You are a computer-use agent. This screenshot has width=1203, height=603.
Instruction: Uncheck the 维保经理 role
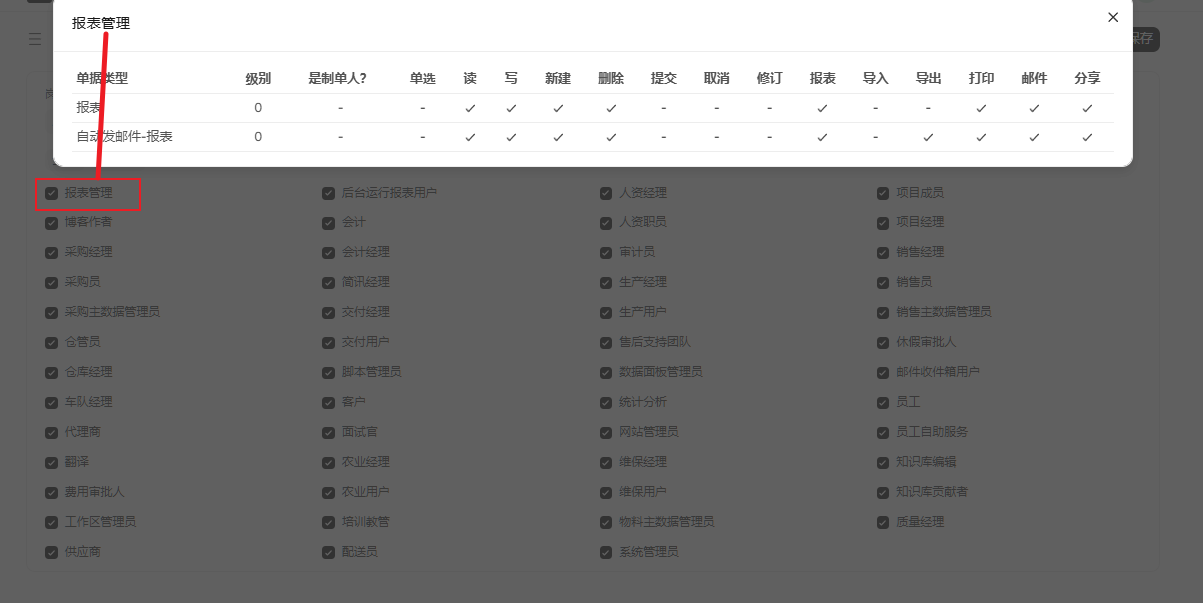coord(606,462)
